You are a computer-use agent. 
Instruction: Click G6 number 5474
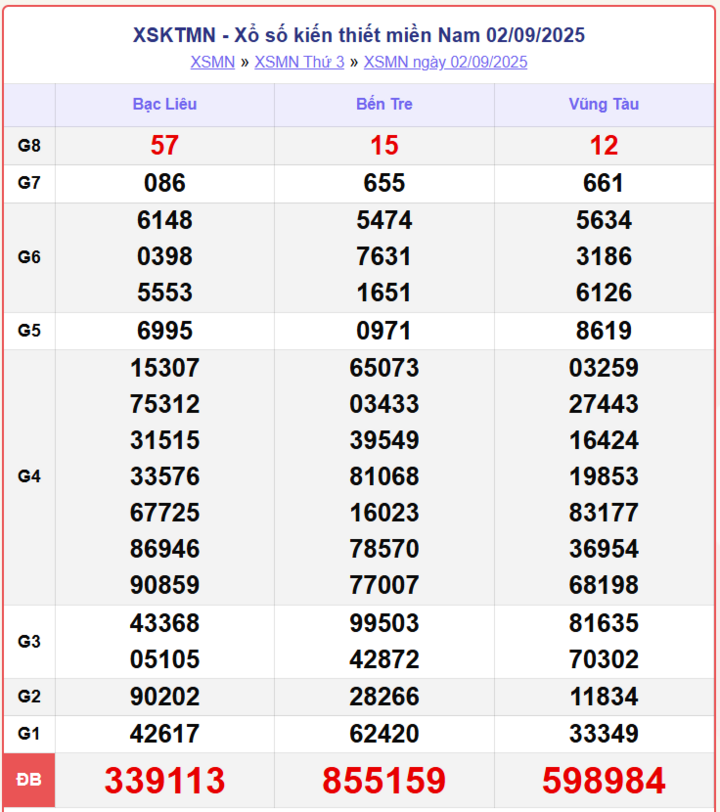pos(384,221)
